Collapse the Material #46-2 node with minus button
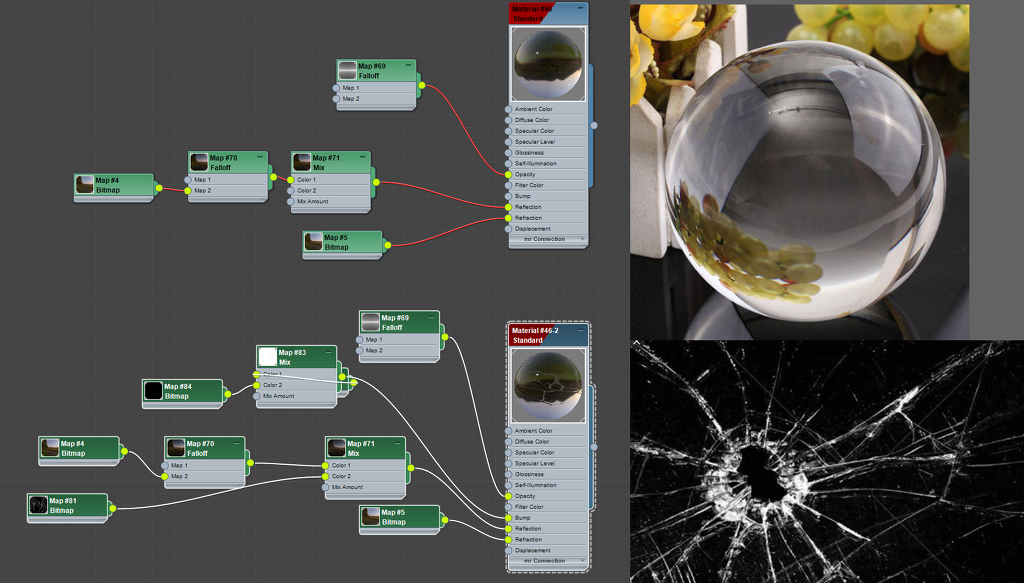Viewport: 1024px width, 583px height. click(x=580, y=329)
